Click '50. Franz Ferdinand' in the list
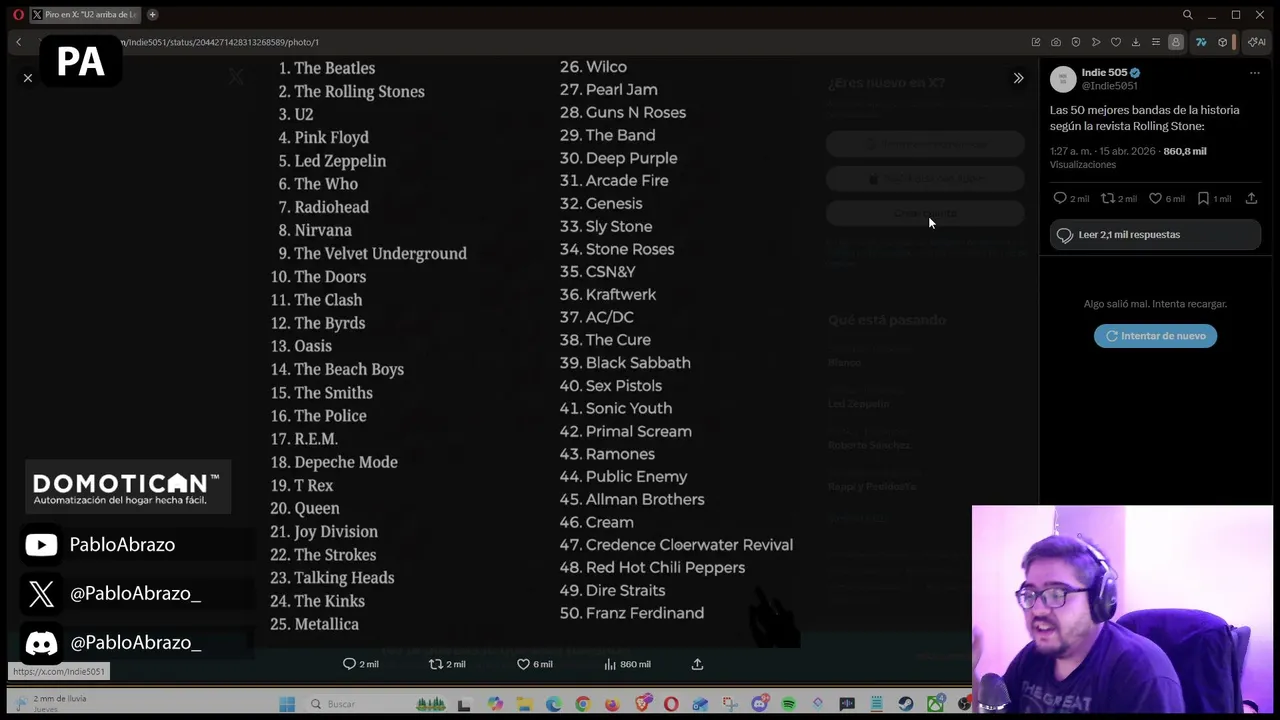 pyautogui.click(x=632, y=613)
